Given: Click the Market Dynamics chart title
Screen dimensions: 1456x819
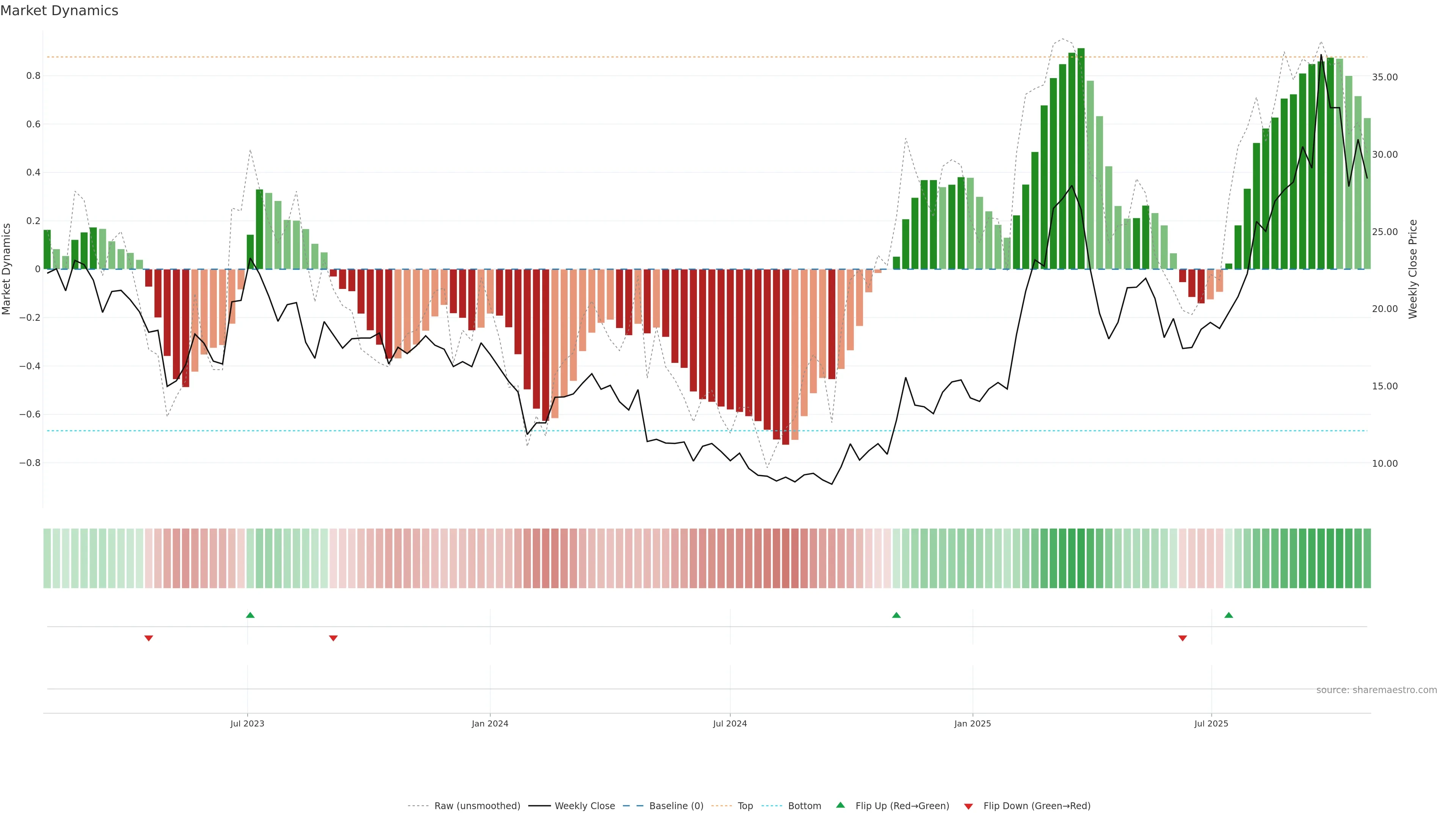Looking at the screenshot, I should pos(60,11).
